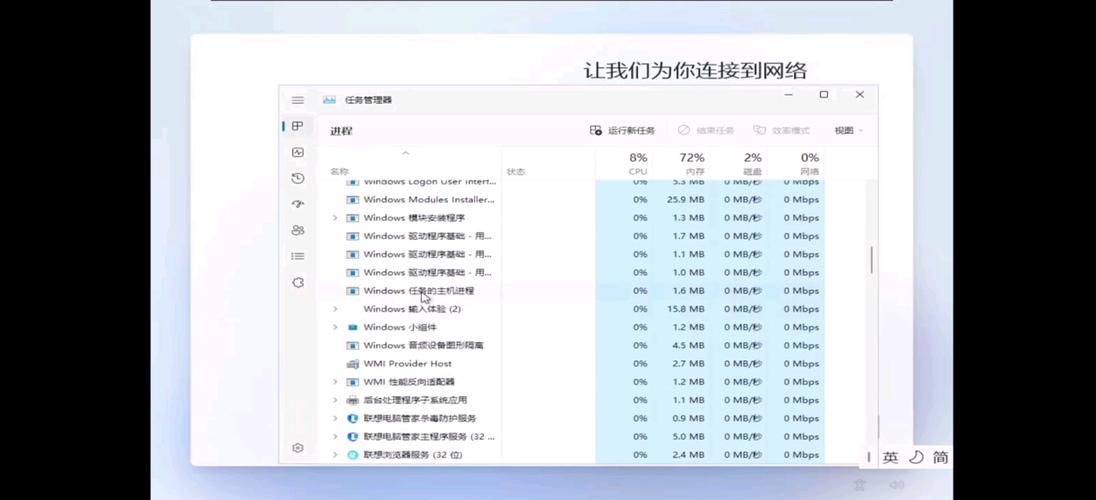Click the Windows 音频设备图形隔离 process icon
Screen dimensions: 1096x500
click(352, 345)
